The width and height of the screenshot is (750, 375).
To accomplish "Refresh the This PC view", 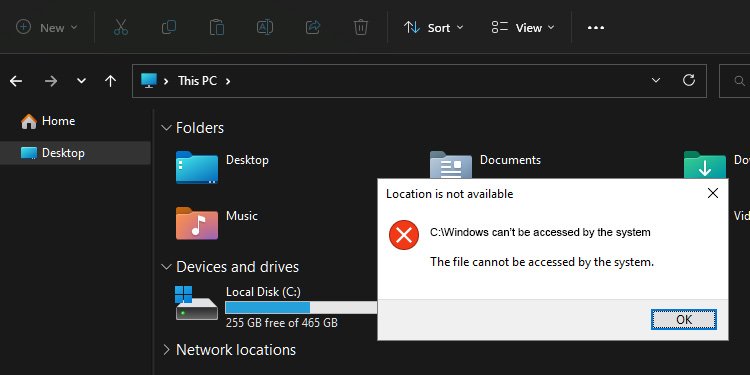I will 689,80.
